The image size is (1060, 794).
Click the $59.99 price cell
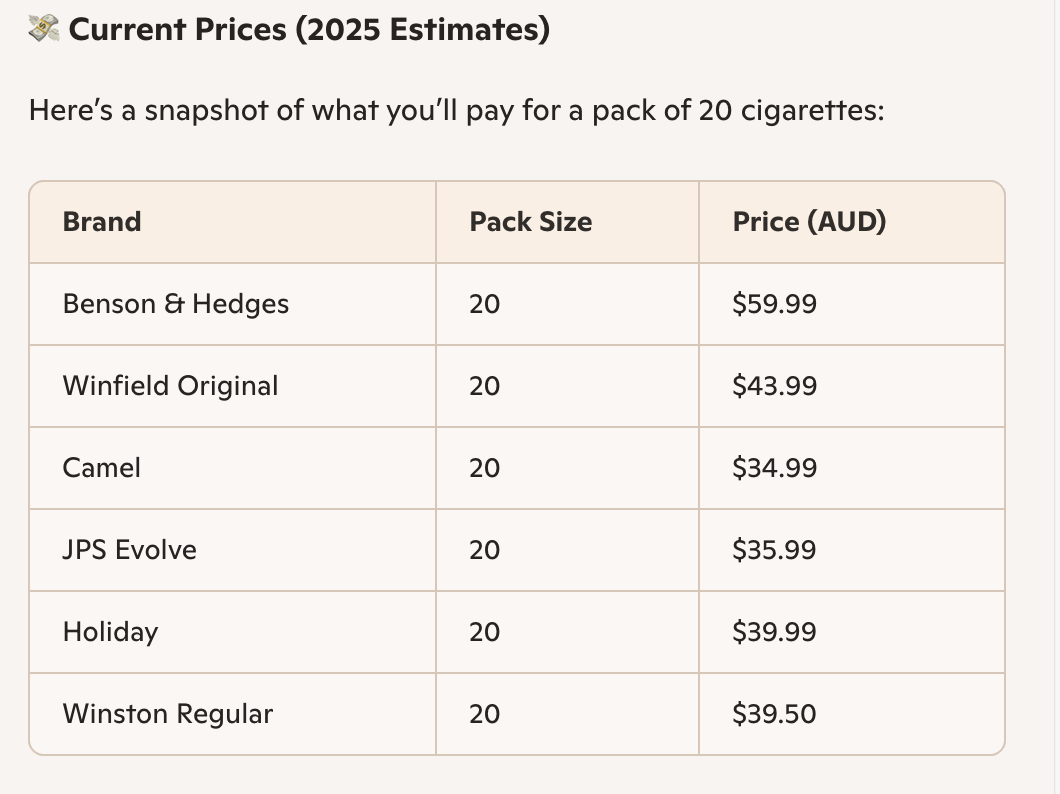point(774,303)
